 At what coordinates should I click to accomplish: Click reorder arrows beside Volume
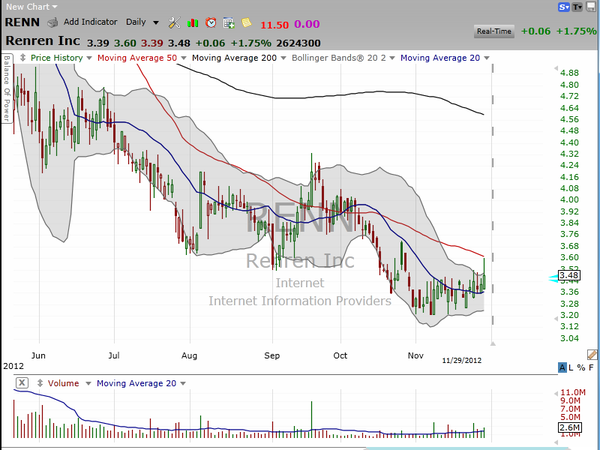click(x=39, y=383)
